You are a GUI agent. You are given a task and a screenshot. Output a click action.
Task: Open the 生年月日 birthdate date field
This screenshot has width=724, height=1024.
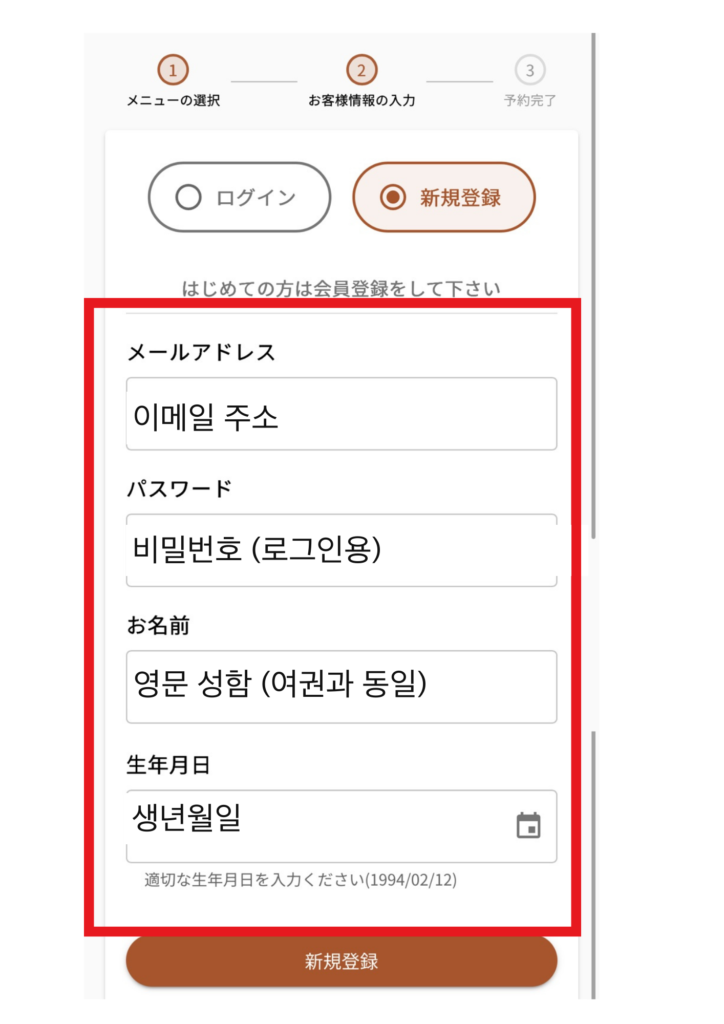(x=341, y=826)
